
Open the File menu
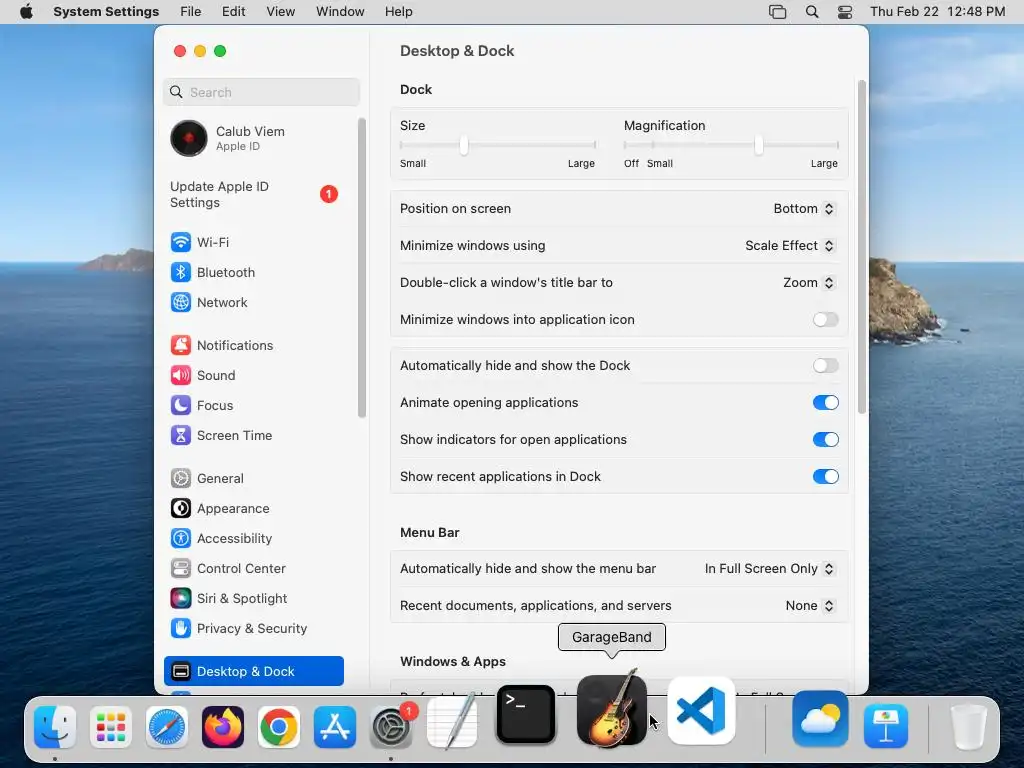(x=191, y=11)
